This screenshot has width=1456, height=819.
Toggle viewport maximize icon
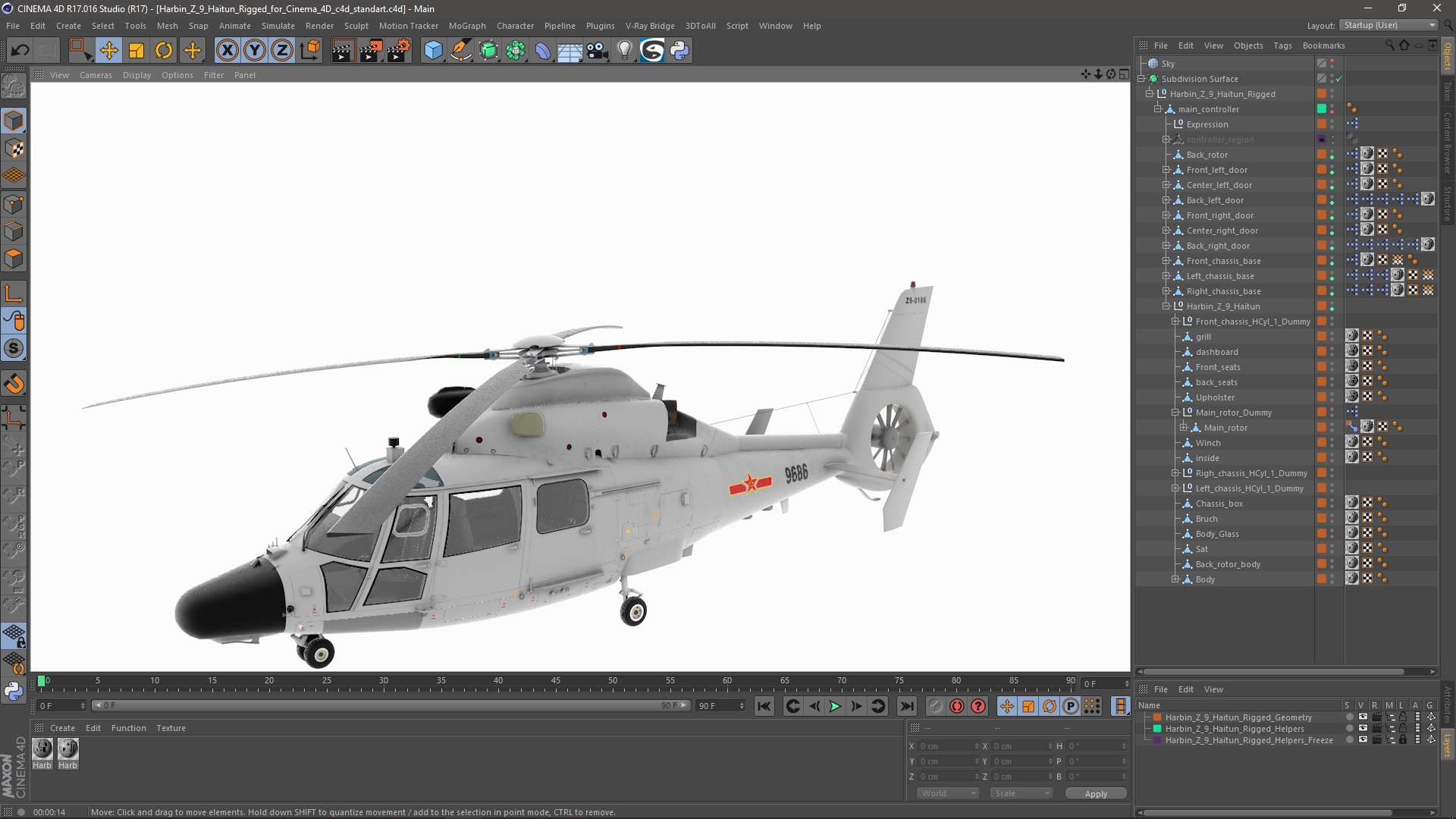(x=1124, y=74)
